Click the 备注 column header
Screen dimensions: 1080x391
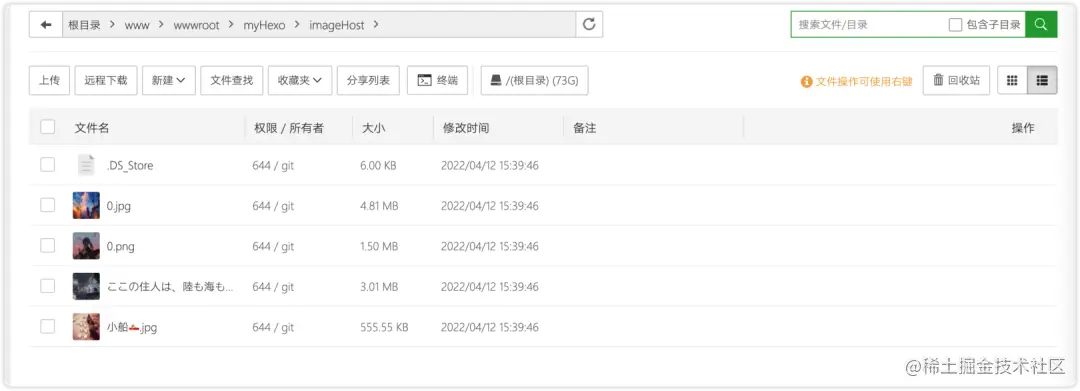coord(584,128)
